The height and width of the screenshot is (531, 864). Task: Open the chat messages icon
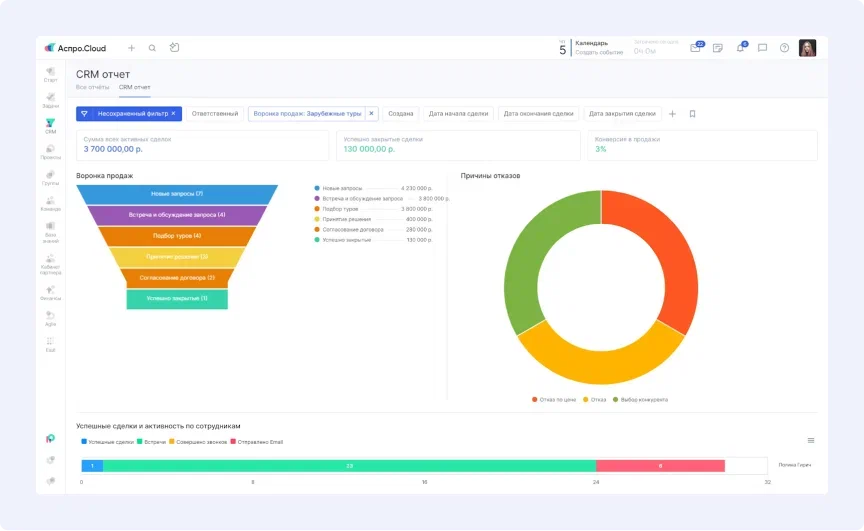click(762, 48)
